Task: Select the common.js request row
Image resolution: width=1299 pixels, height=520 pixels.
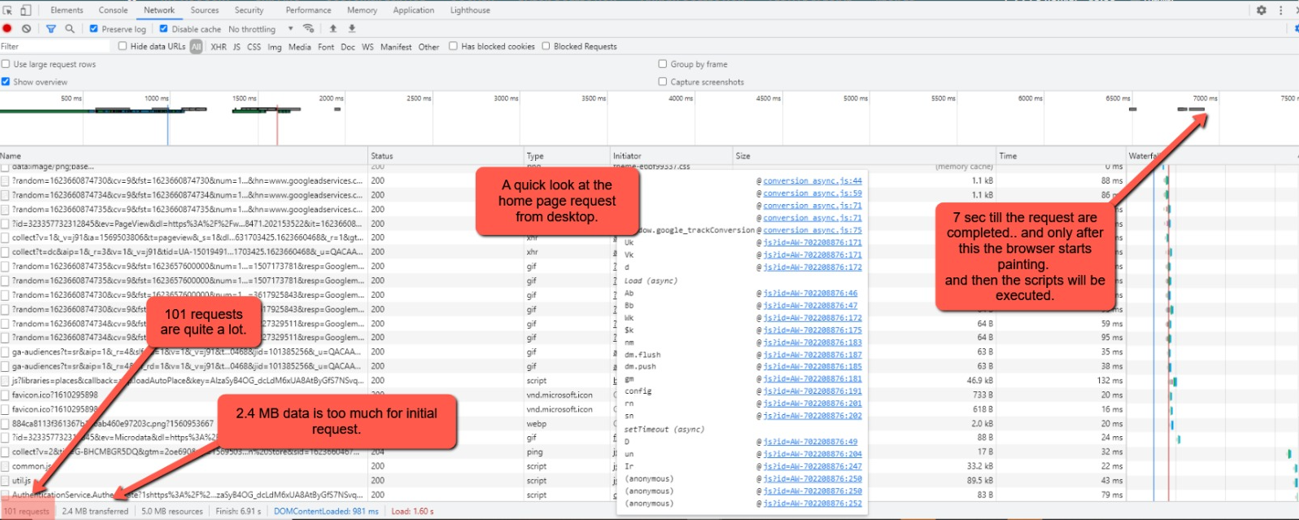Action: (x=184, y=466)
